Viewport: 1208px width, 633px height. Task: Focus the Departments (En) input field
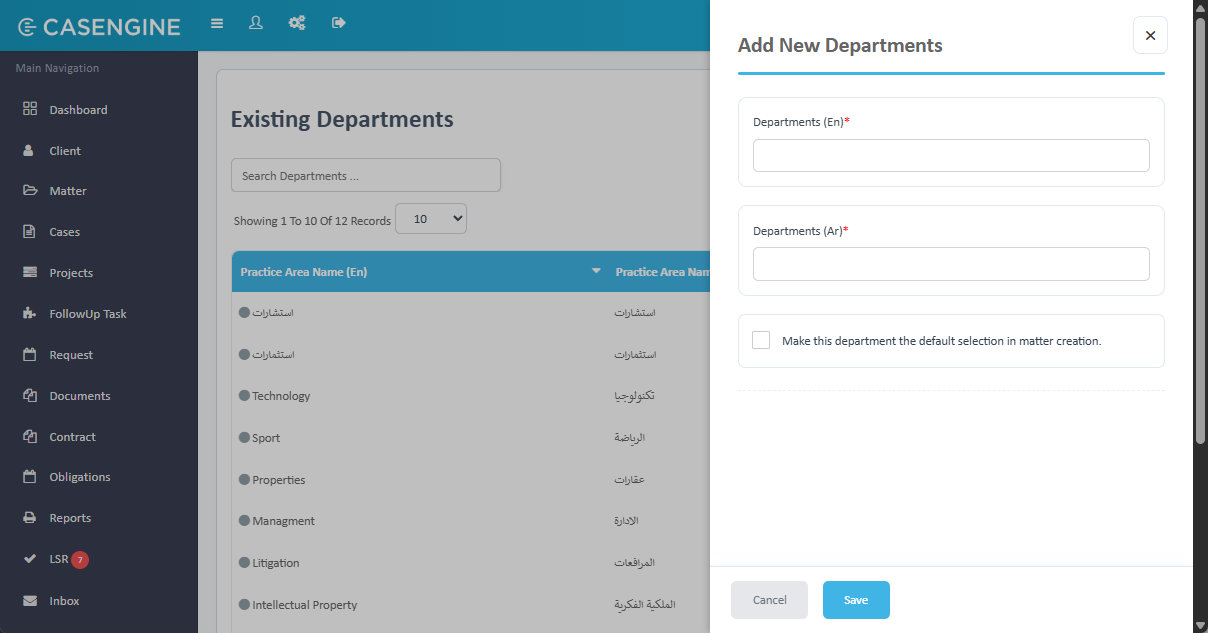coord(951,155)
